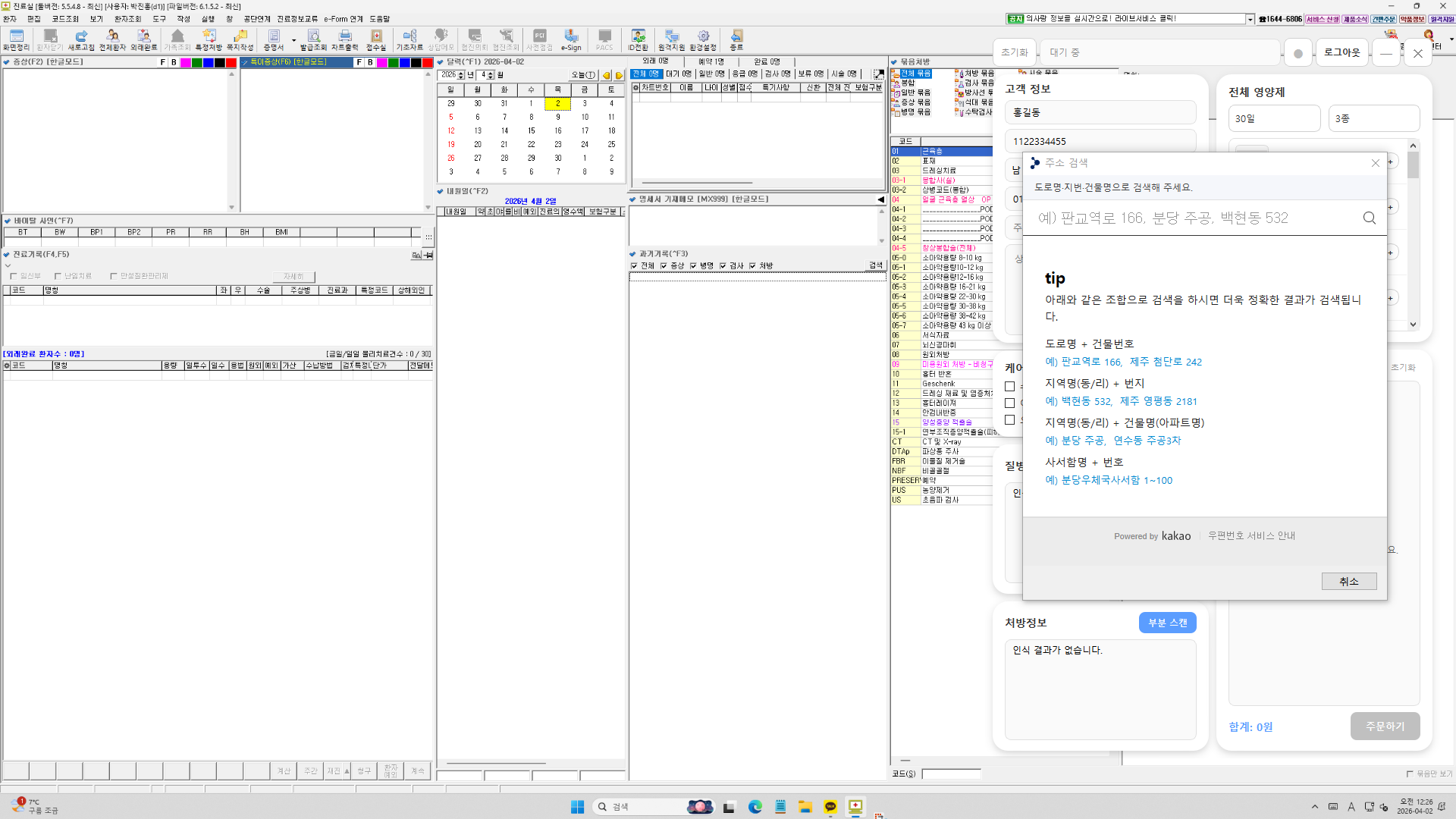
Task: Click the 쪽지작성 note icon
Action: tap(240, 40)
